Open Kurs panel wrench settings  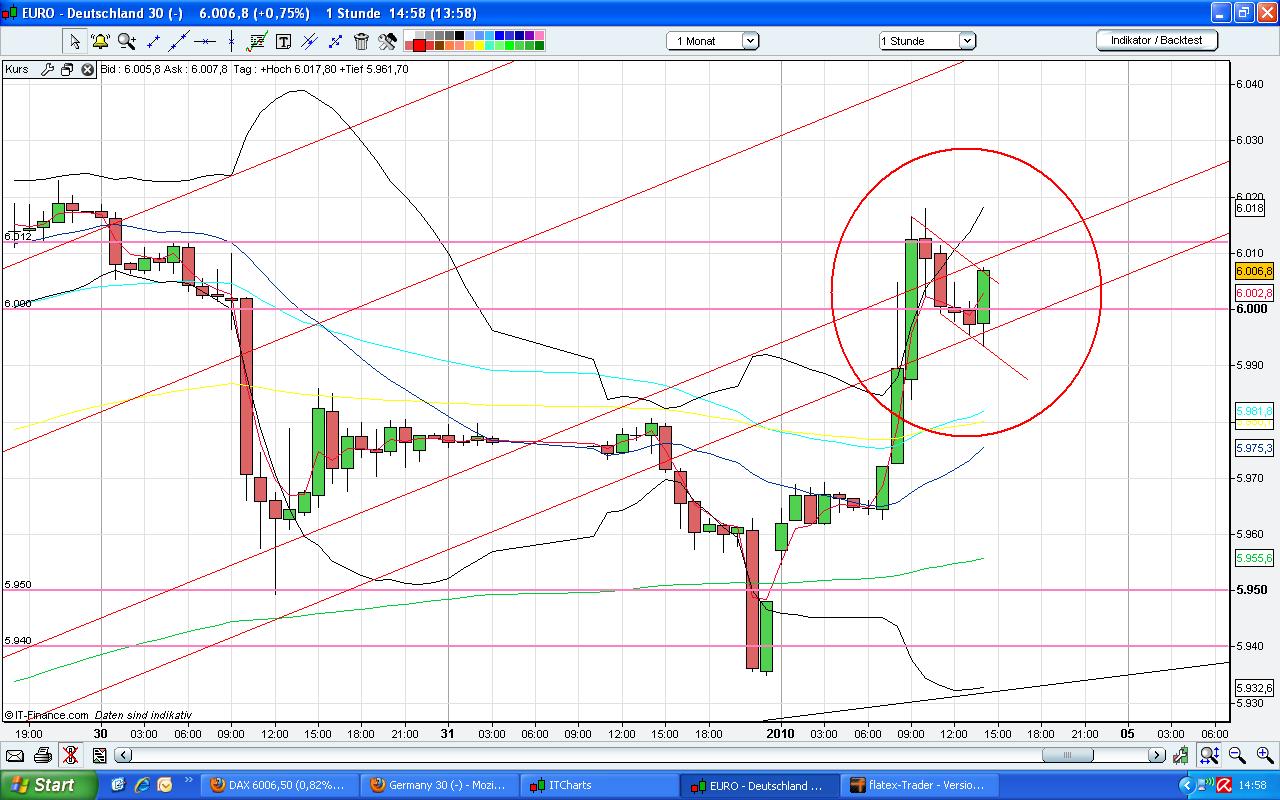tap(47, 69)
